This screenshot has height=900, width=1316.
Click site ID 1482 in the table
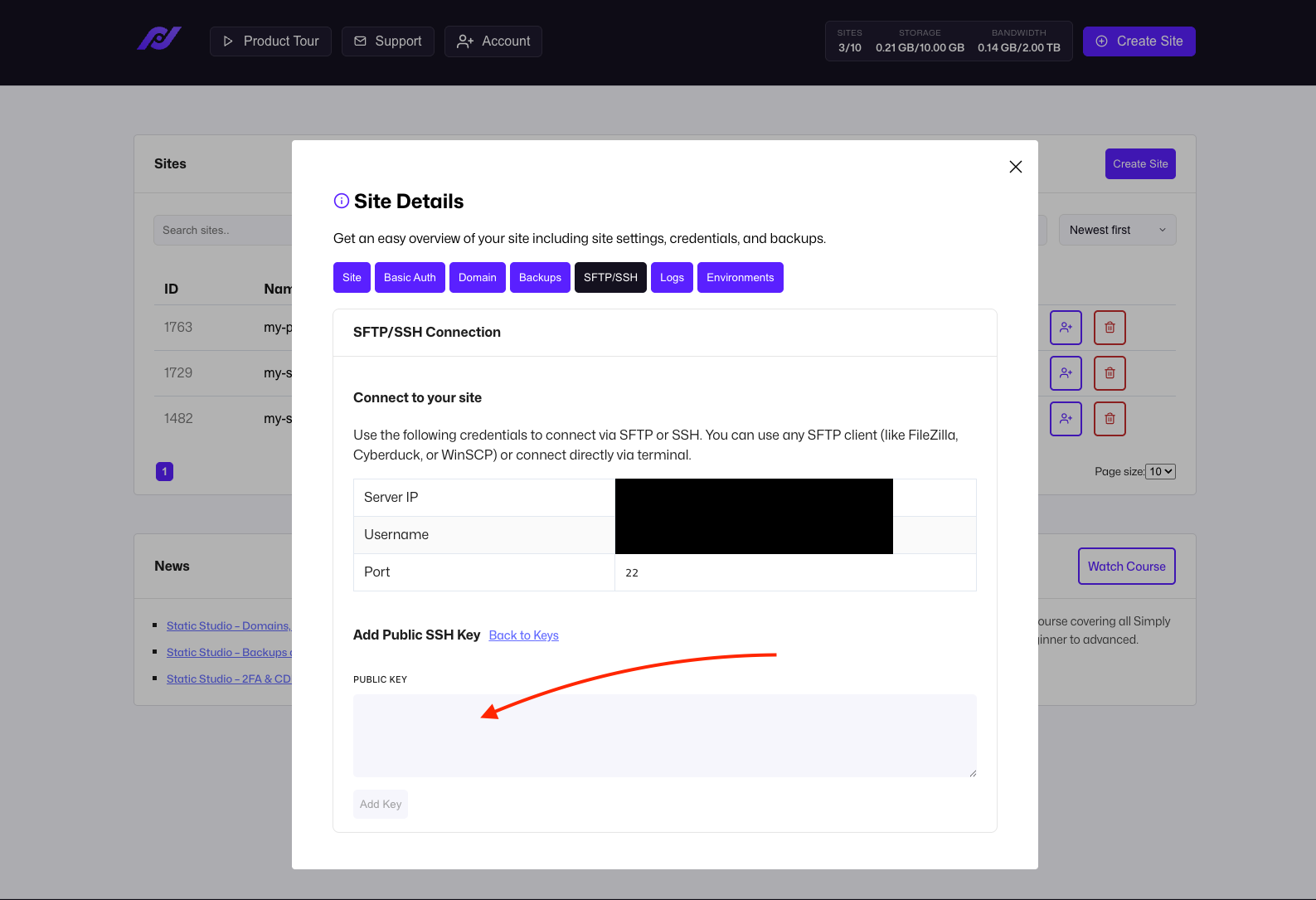point(178,419)
